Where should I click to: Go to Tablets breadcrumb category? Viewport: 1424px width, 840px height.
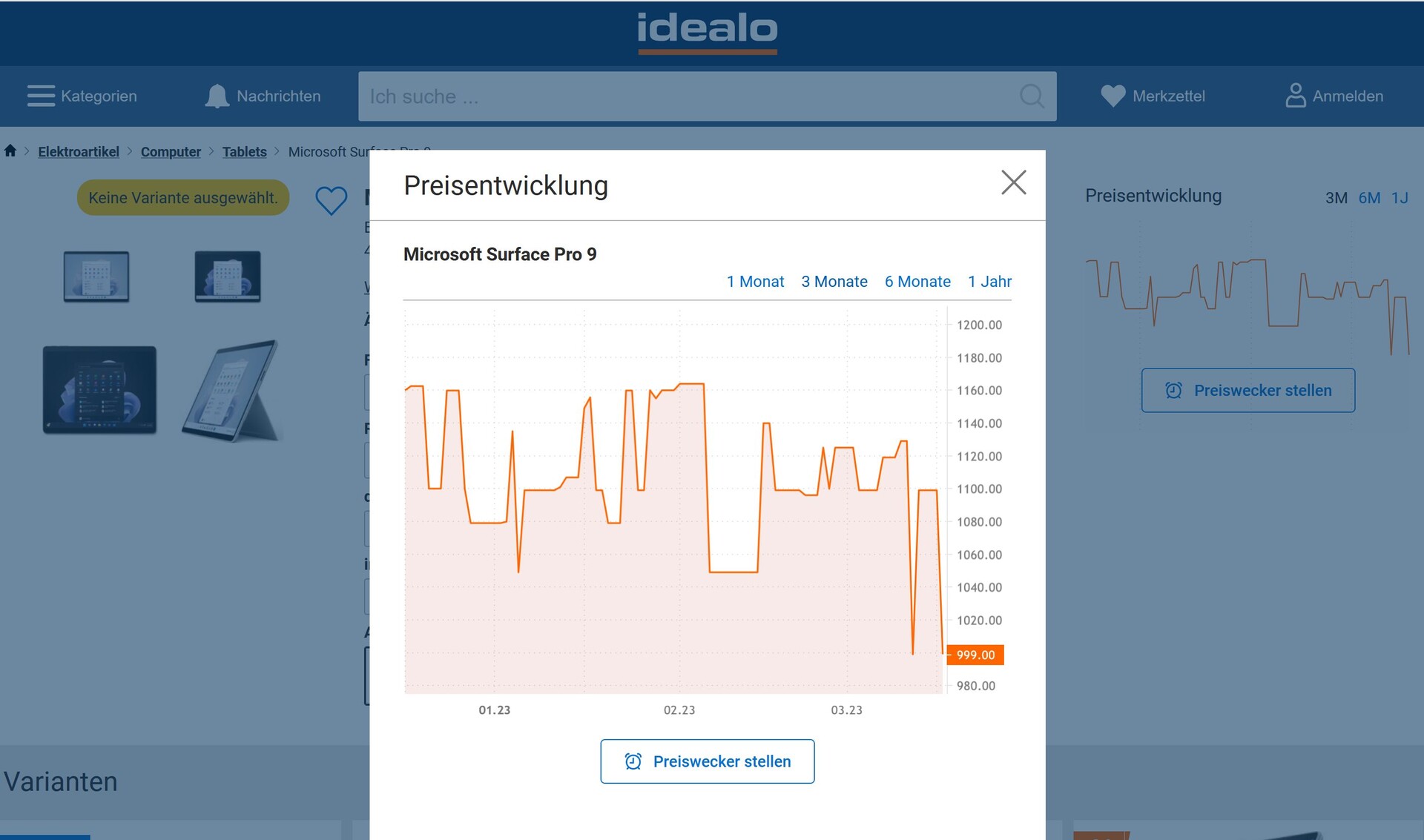pyautogui.click(x=244, y=152)
